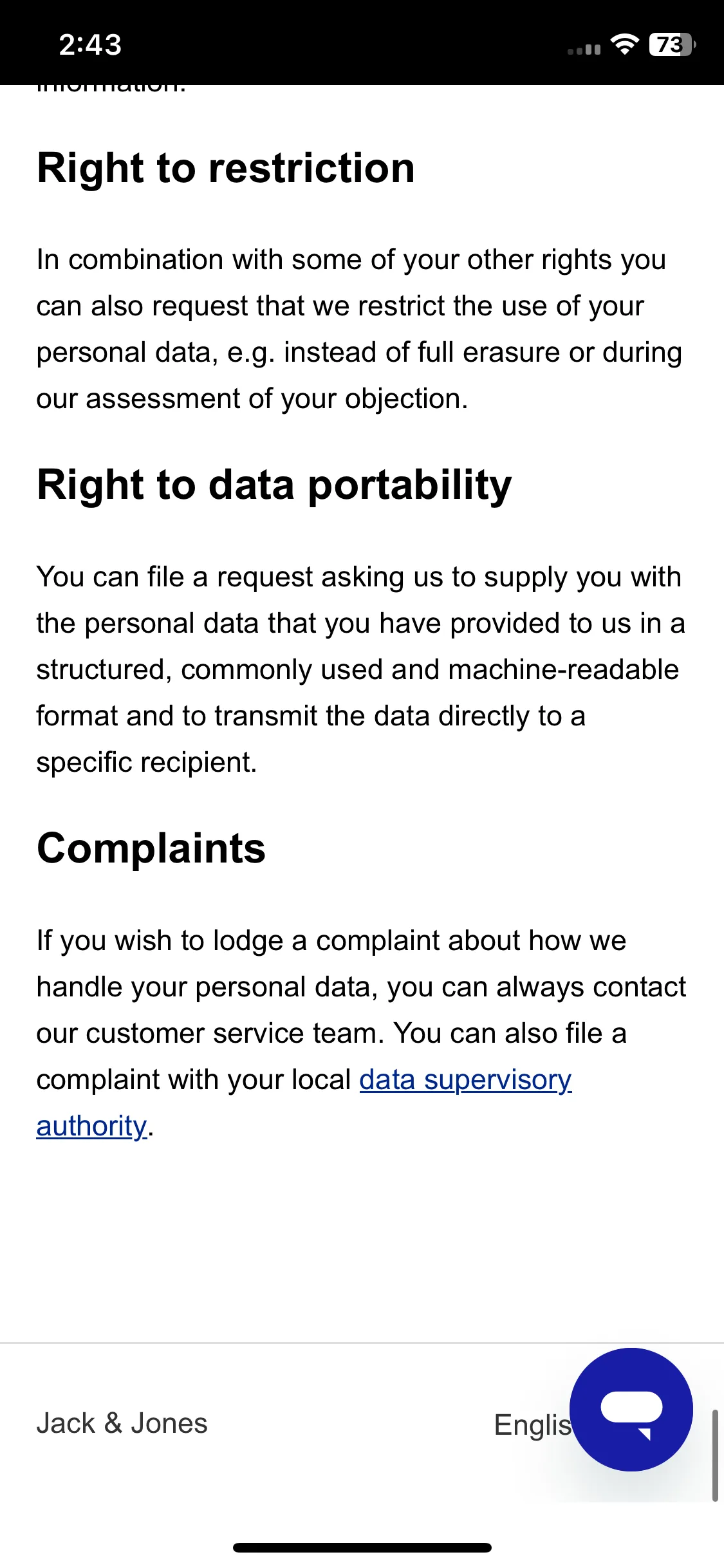The width and height of the screenshot is (724, 1568).
Task: Tap the footer divider line above Jack & Jones
Action: coord(362,1343)
